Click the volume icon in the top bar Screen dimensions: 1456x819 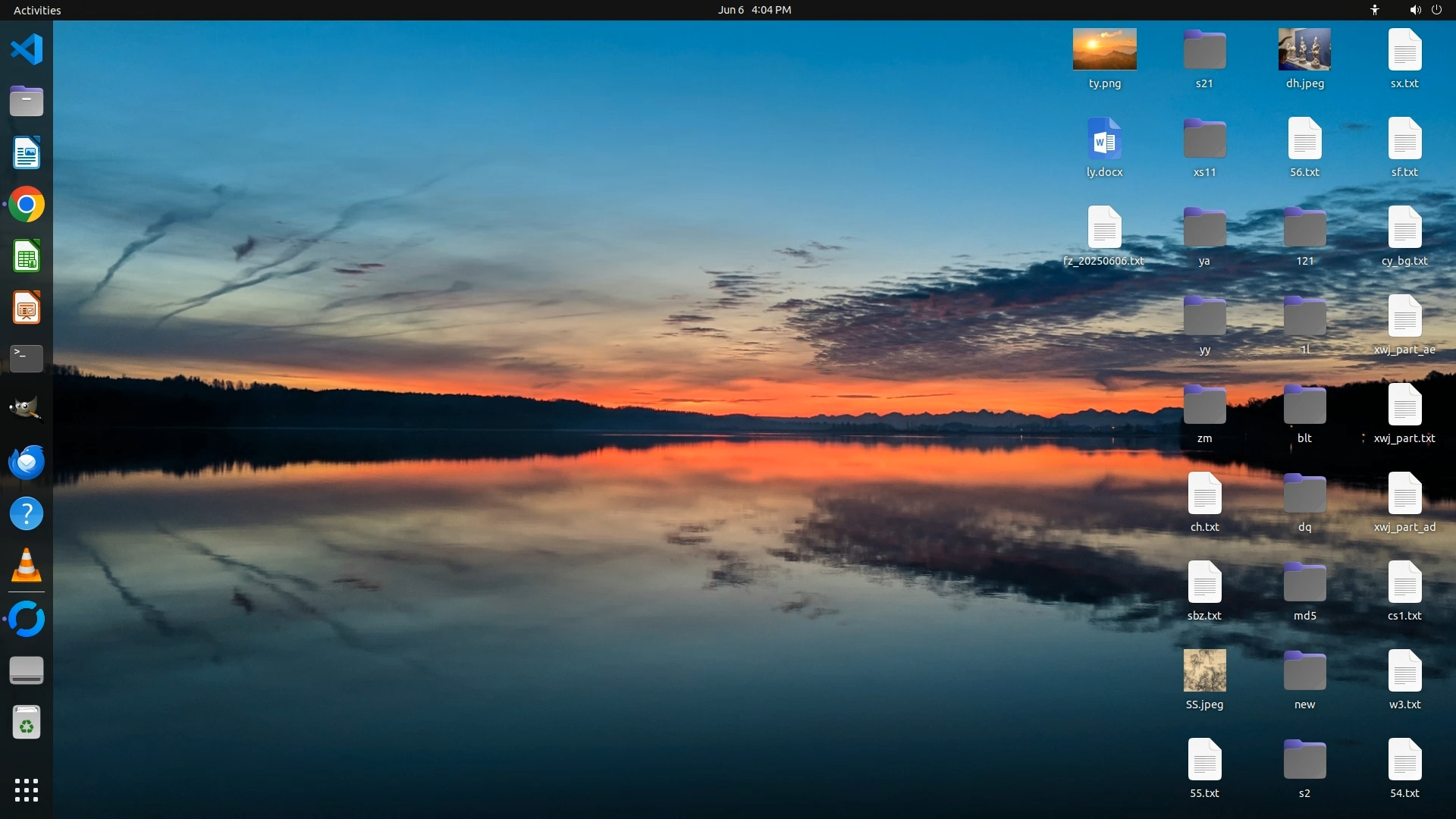(1415, 10)
